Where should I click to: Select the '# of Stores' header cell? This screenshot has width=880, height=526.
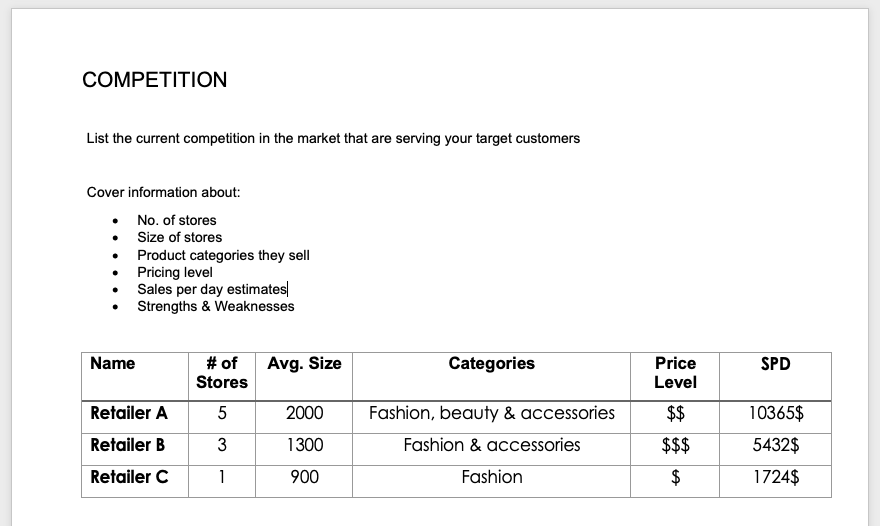[x=222, y=376]
